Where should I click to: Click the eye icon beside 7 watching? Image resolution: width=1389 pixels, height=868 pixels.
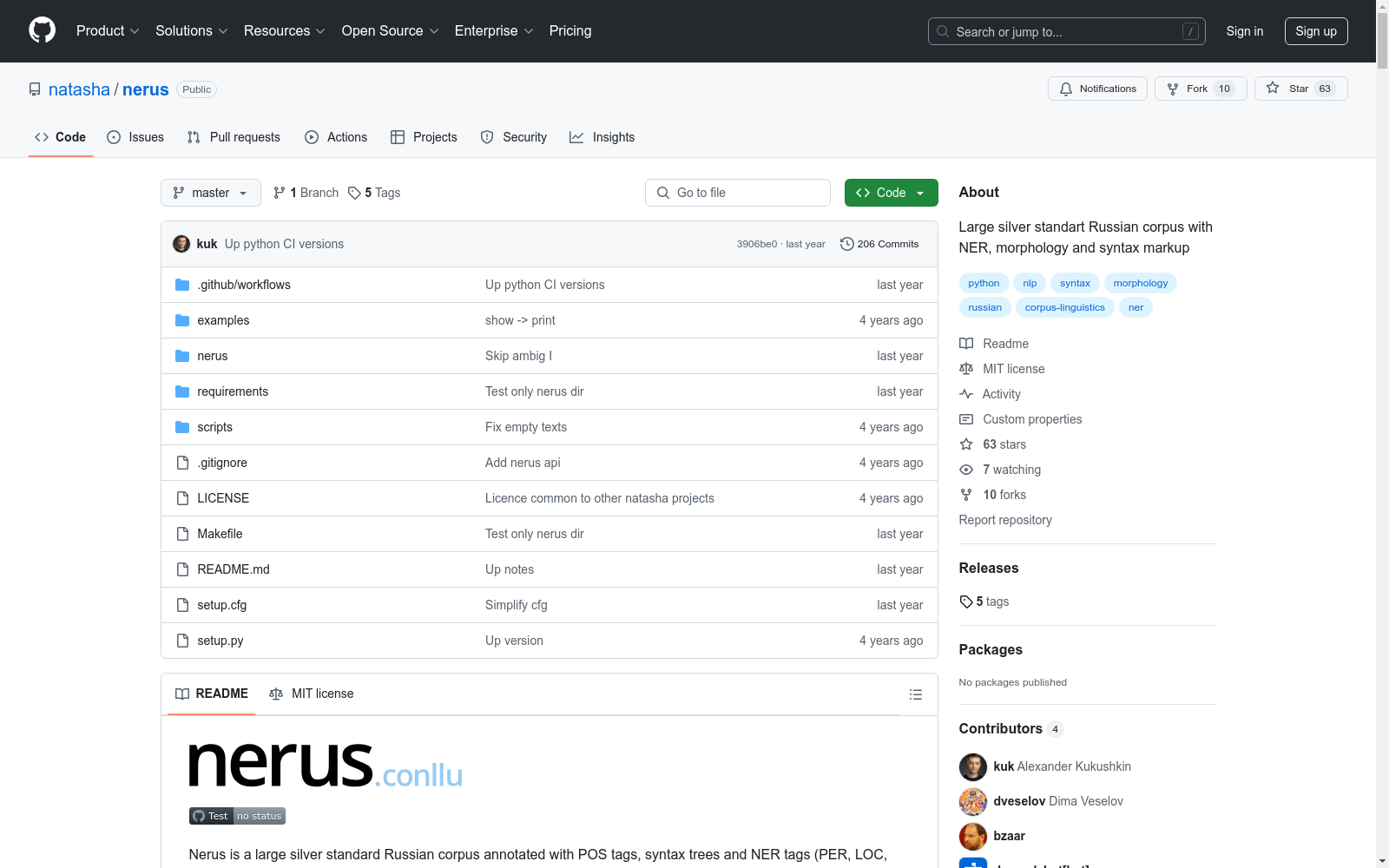(966, 470)
